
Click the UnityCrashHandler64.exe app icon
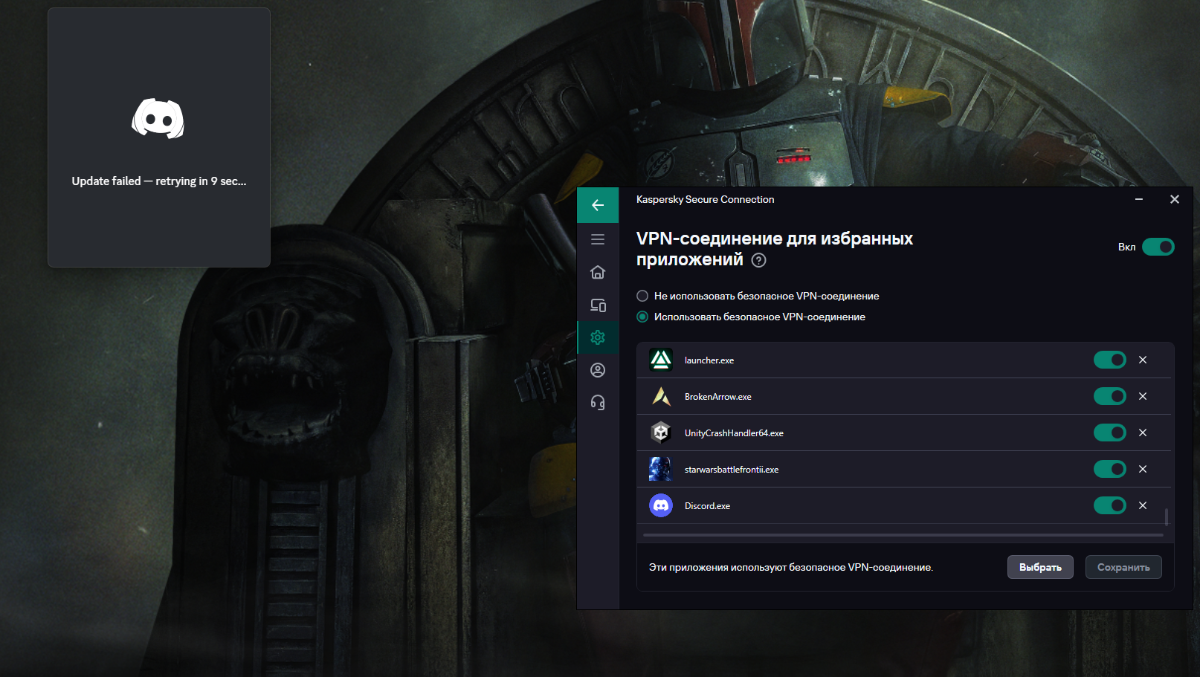[661, 433]
